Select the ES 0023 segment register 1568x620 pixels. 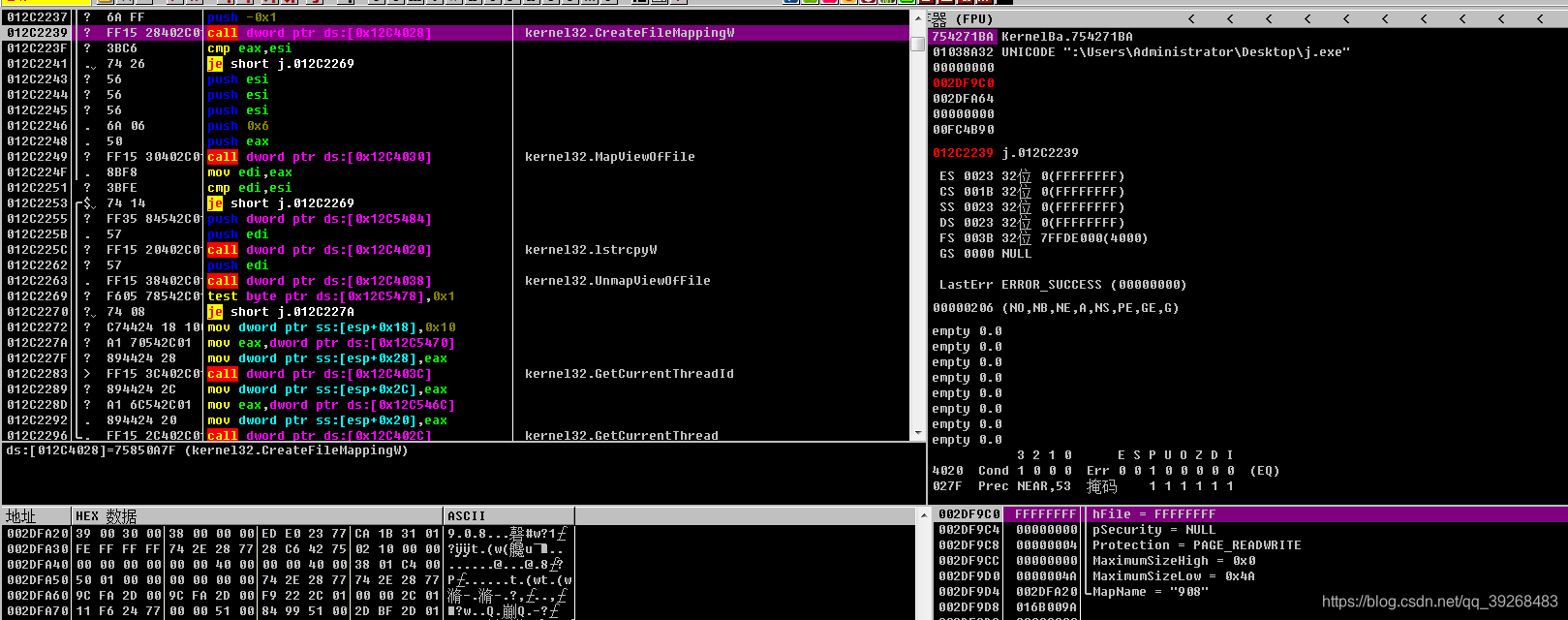tap(1032, 176)
